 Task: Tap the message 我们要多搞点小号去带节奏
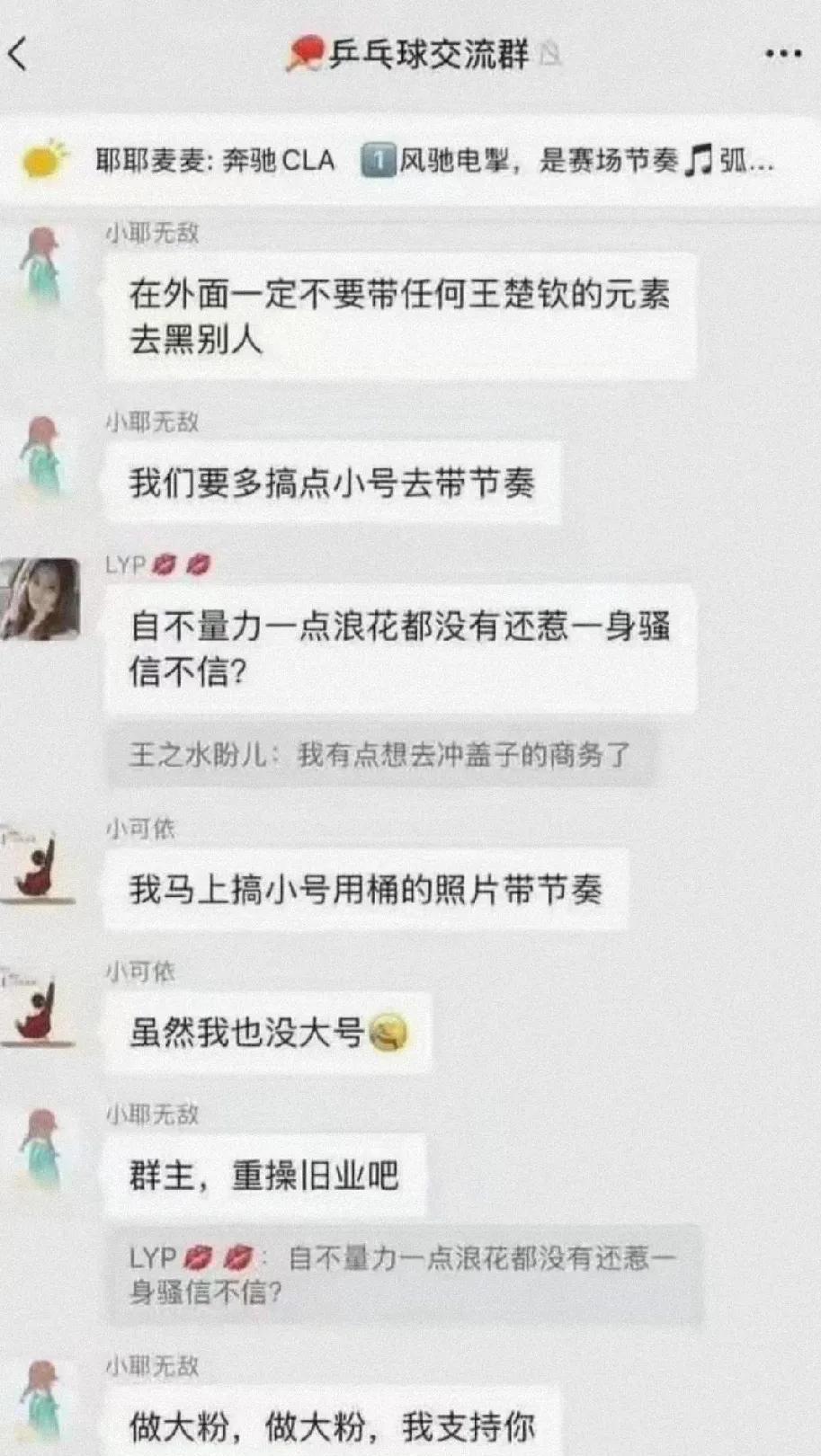tap(332, 483)
